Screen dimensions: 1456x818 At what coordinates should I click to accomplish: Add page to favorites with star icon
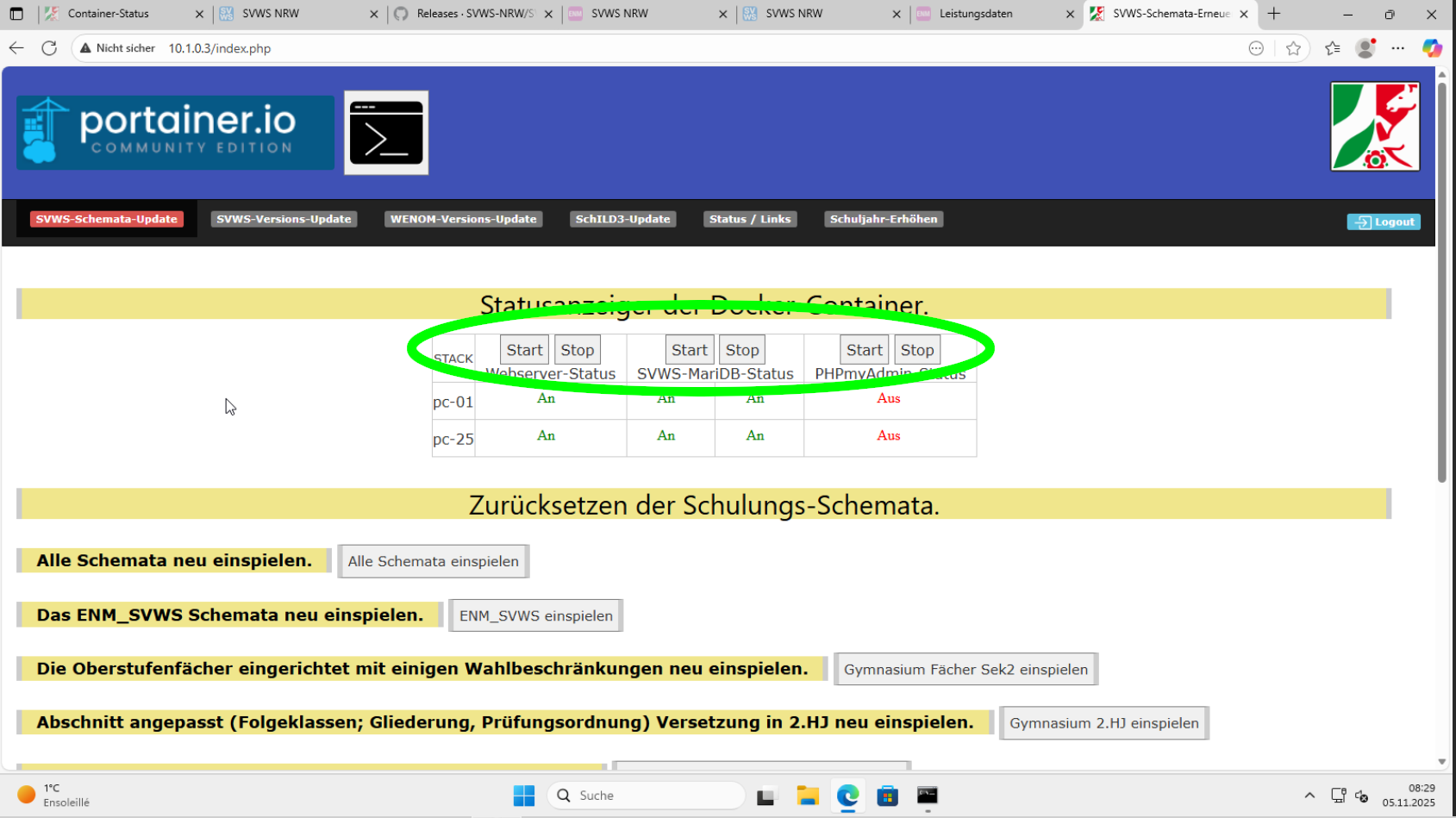(1293, 48)
